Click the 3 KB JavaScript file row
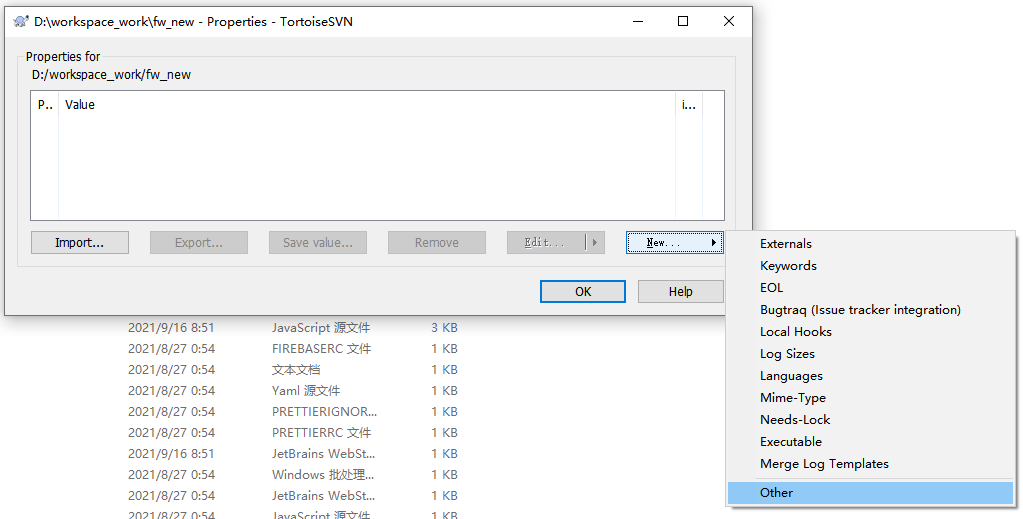The image size is (1023, 519). tap(292, 328)
